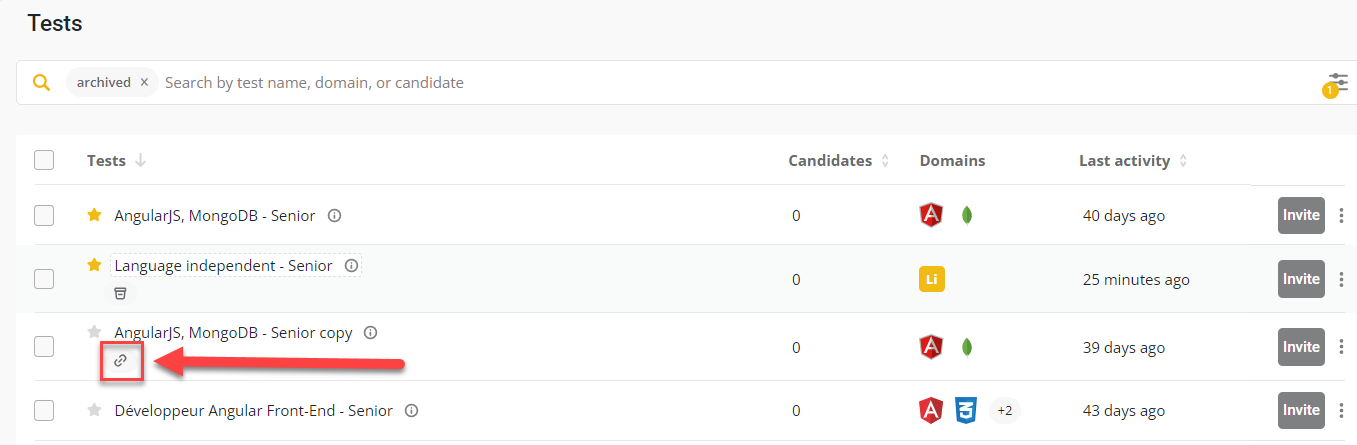This screenshot has width=1357, height=445.
Task: Unstar the AngularJS, MongoDB - Senior test
Action: pos(95,215)
